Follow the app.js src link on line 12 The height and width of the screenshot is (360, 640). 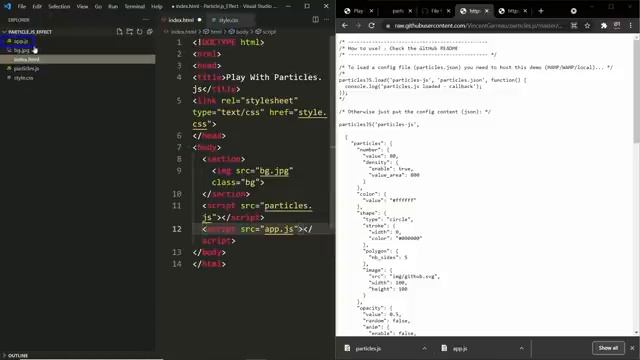point(279,229)
